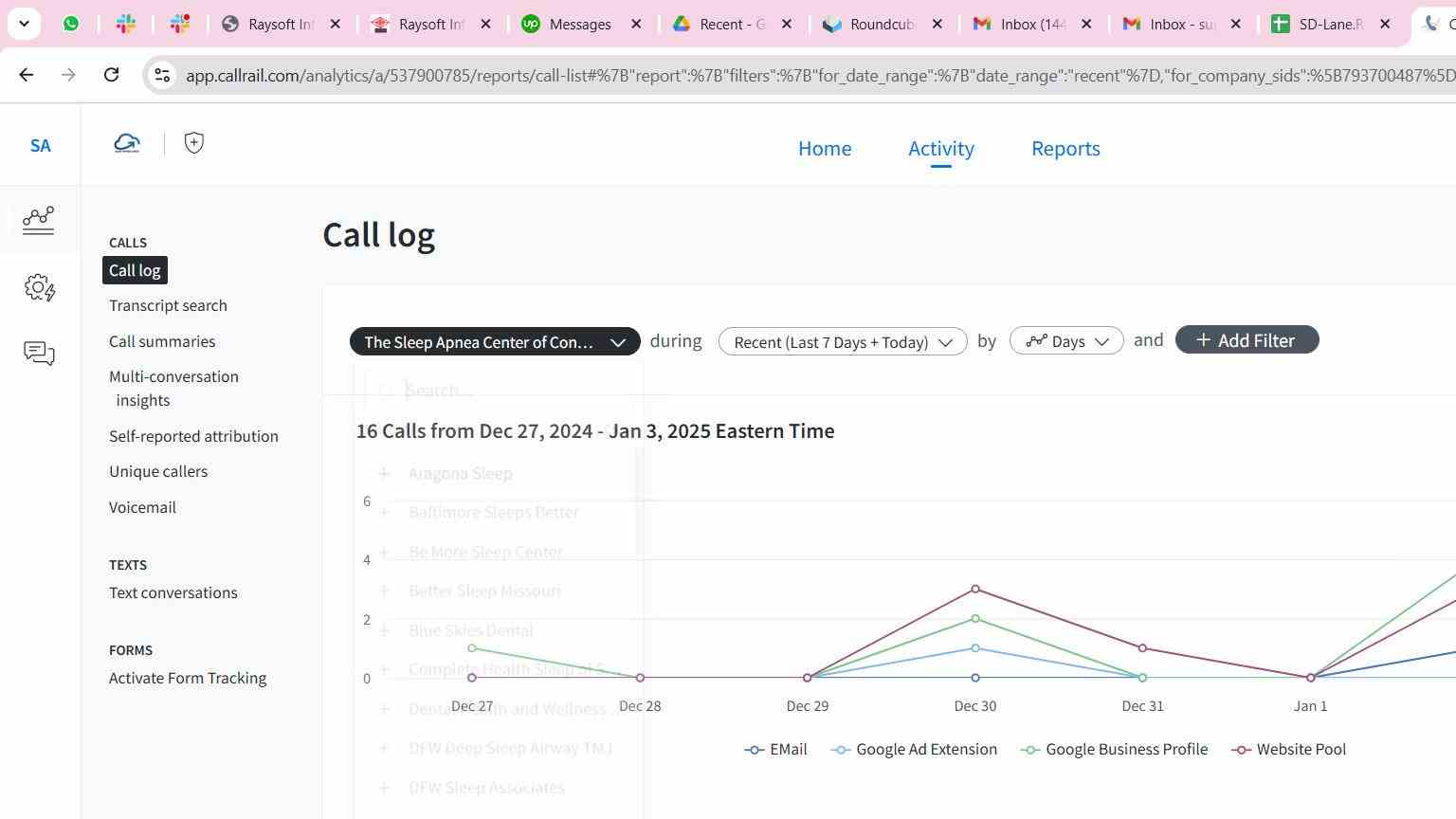
Task: Switch to the SD-Lane spreadsheet tab
Action: [x=1319, y=24]
